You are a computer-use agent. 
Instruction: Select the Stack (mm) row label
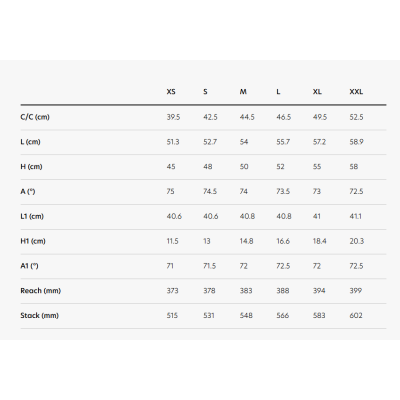click(39, 315)
